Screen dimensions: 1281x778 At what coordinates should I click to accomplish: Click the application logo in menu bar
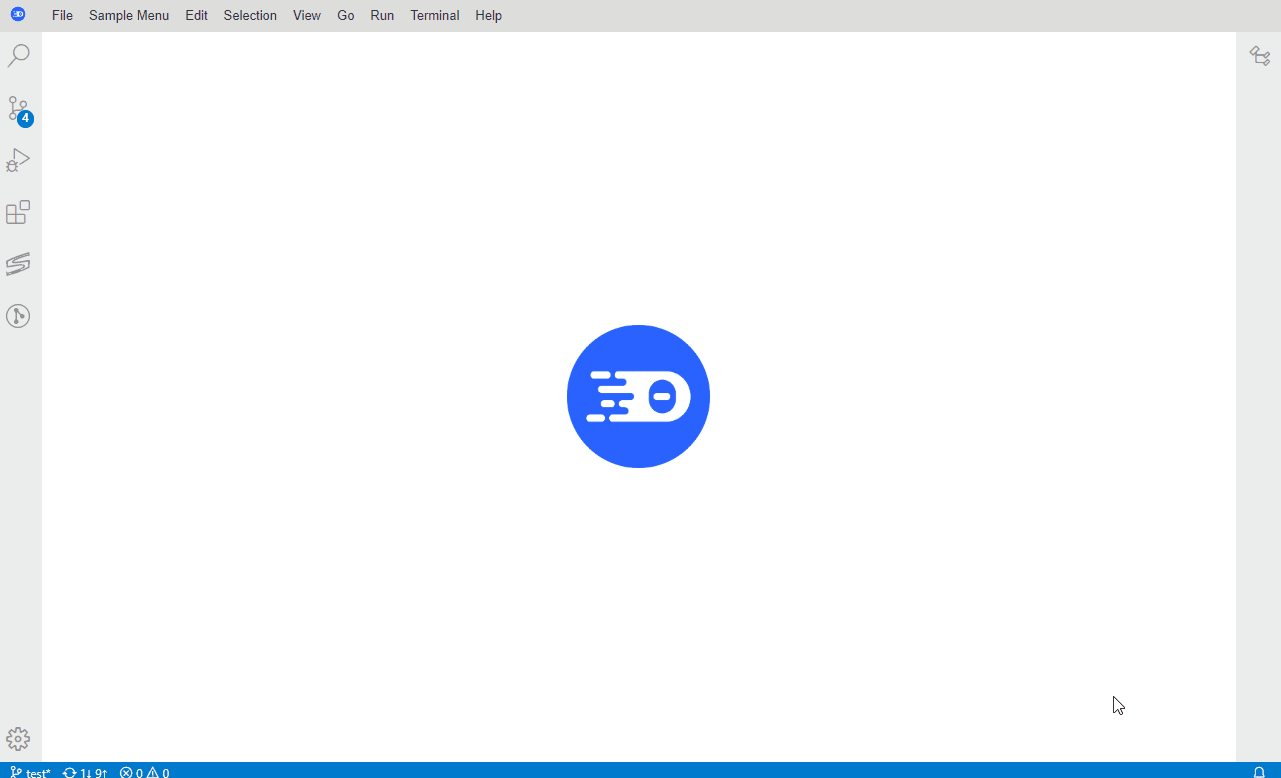(x=18, y=15)
